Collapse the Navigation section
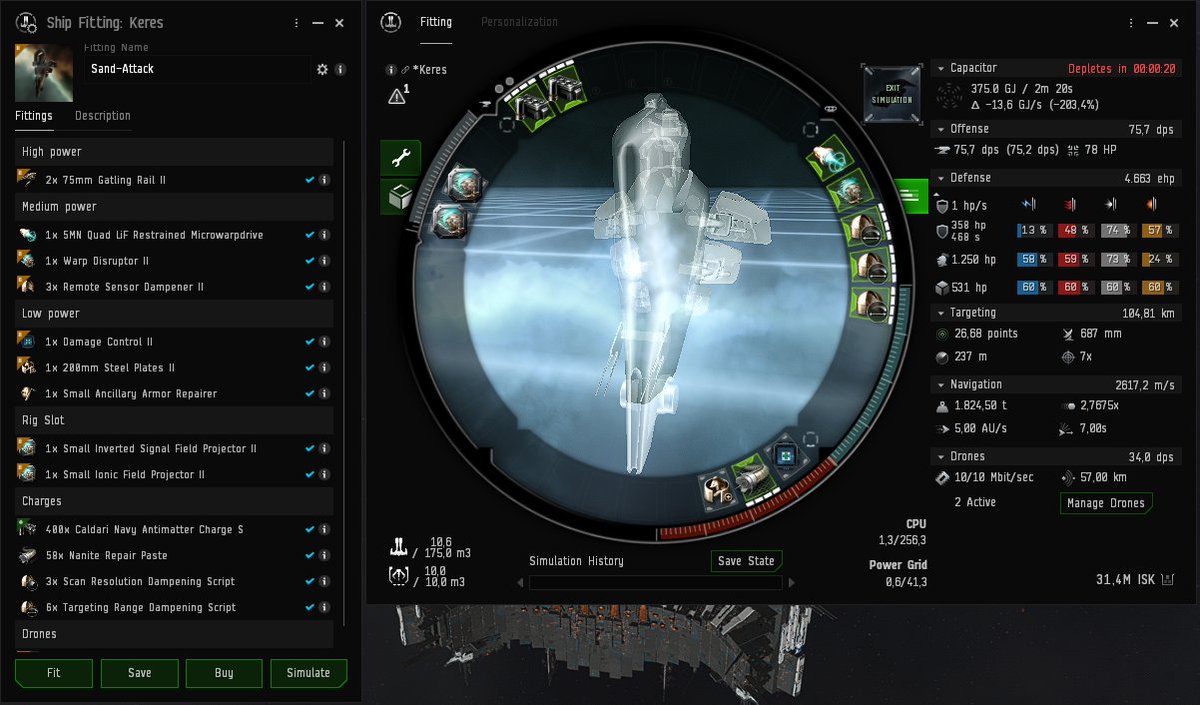The height and width of the screenshot is (705, 1200). click(940, 384)
